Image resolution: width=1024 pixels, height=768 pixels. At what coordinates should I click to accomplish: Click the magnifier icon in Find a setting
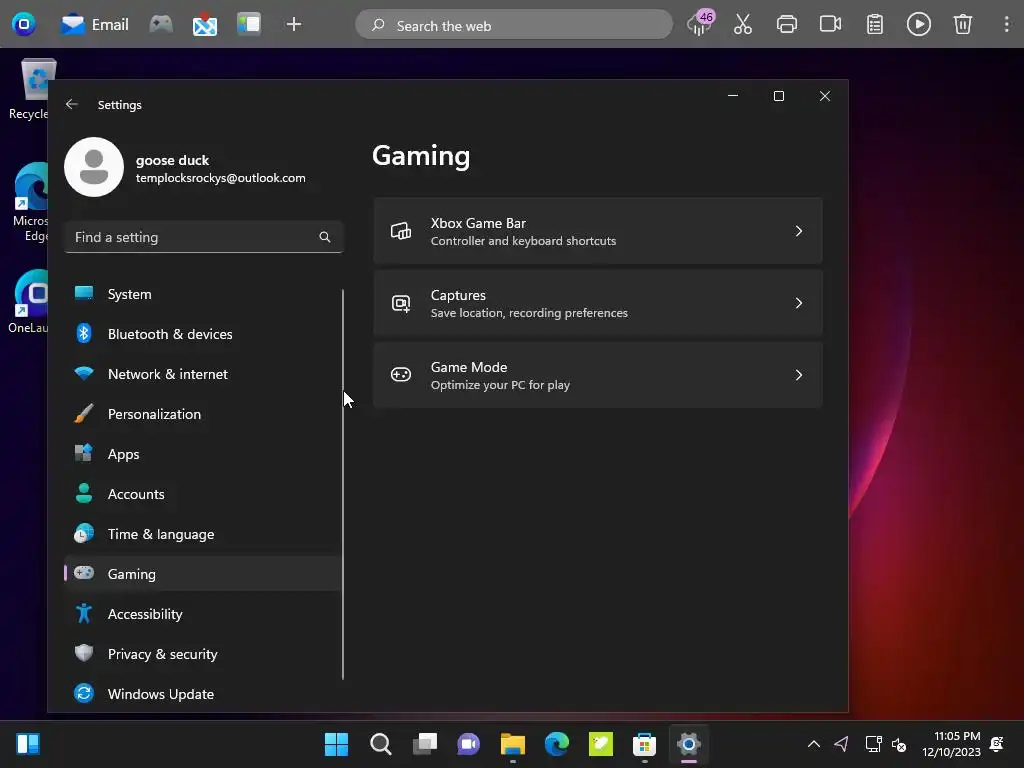pos(325,237)
